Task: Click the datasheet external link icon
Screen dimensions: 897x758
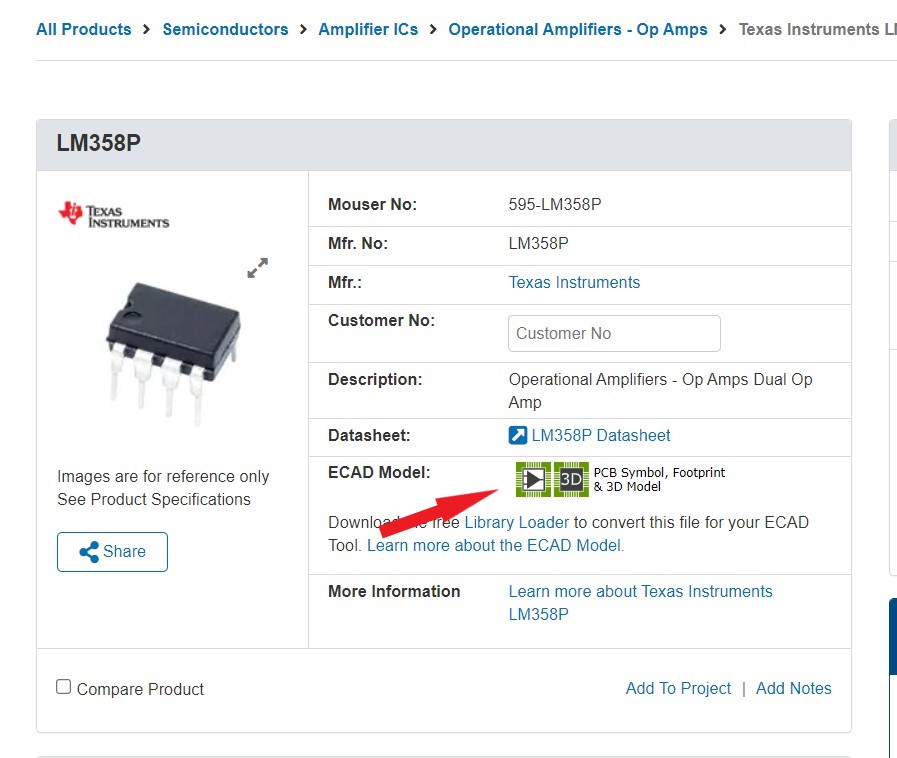Action: [518, 435]
